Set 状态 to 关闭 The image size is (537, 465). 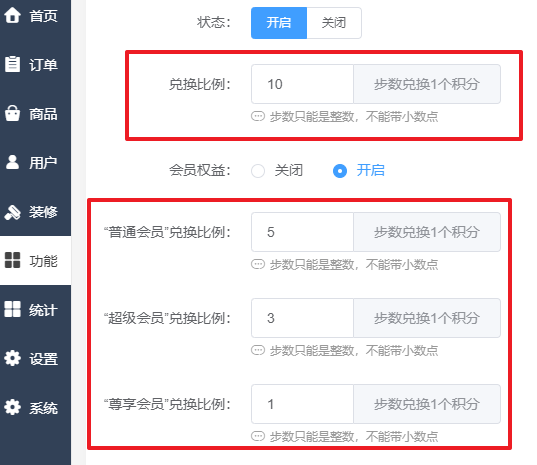[334, 23]
